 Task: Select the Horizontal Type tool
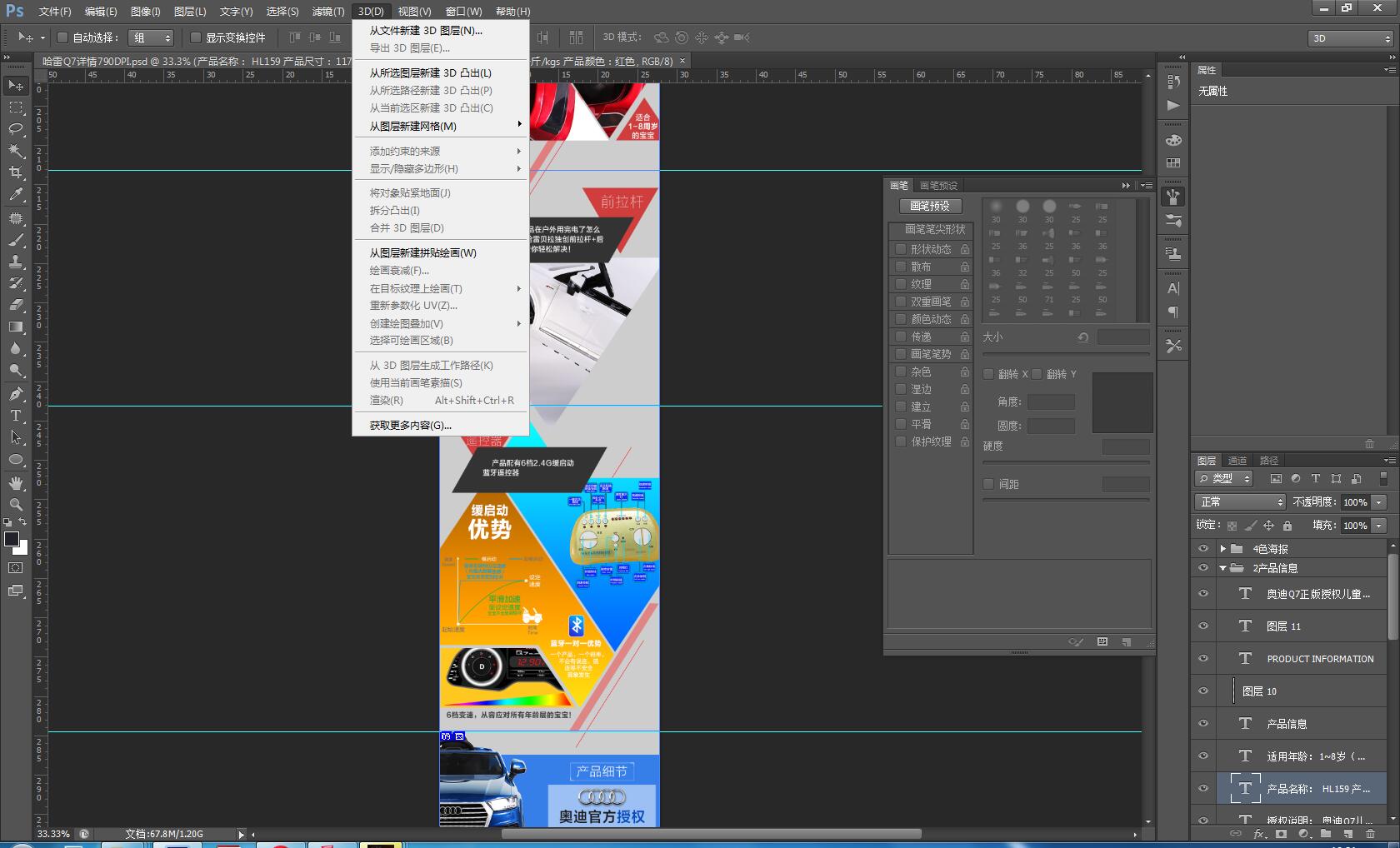point(16,415)
